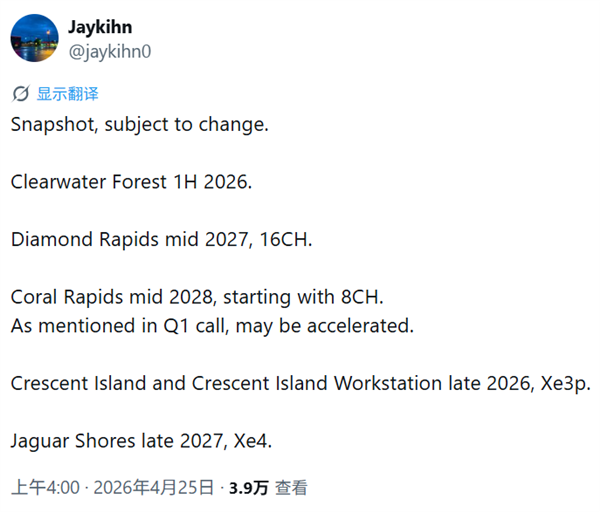Open the 3.9万 view count
Viewport: 600px width, 512px height.
pyautogui.click(x=248, y=488)
